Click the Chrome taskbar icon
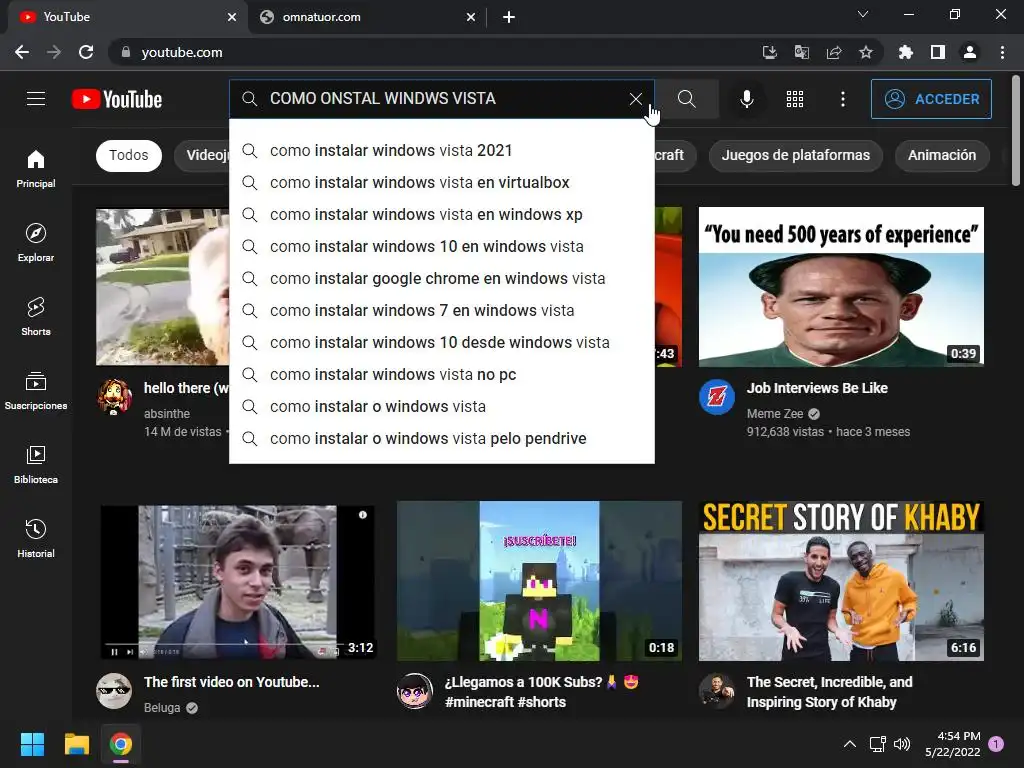The height and width of the screenshot is (768, 1024). click(121, 744)
